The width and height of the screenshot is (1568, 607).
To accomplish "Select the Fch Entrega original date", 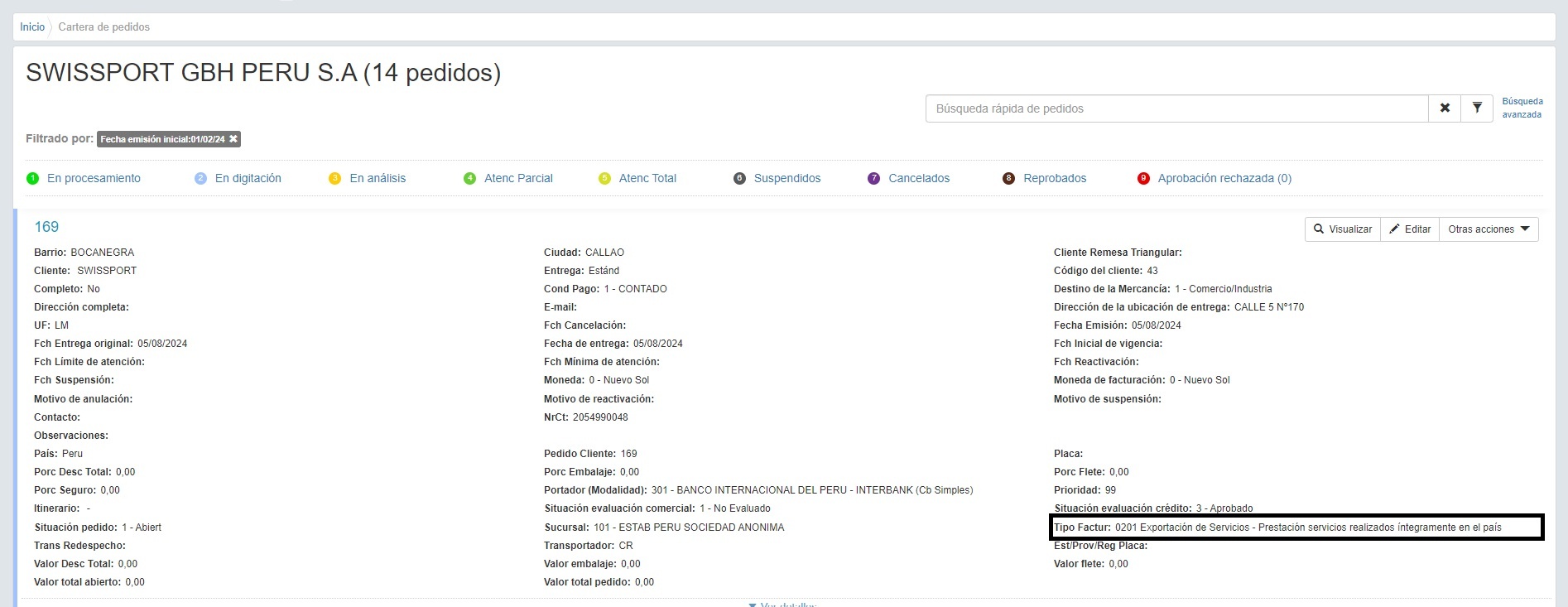I will click(x=162, y=344).
